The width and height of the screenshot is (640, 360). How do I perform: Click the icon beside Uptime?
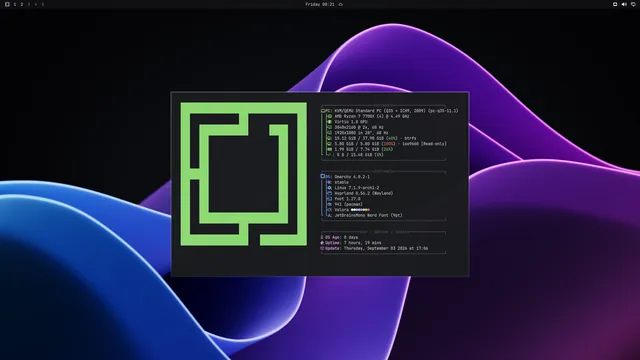[322, 243]
